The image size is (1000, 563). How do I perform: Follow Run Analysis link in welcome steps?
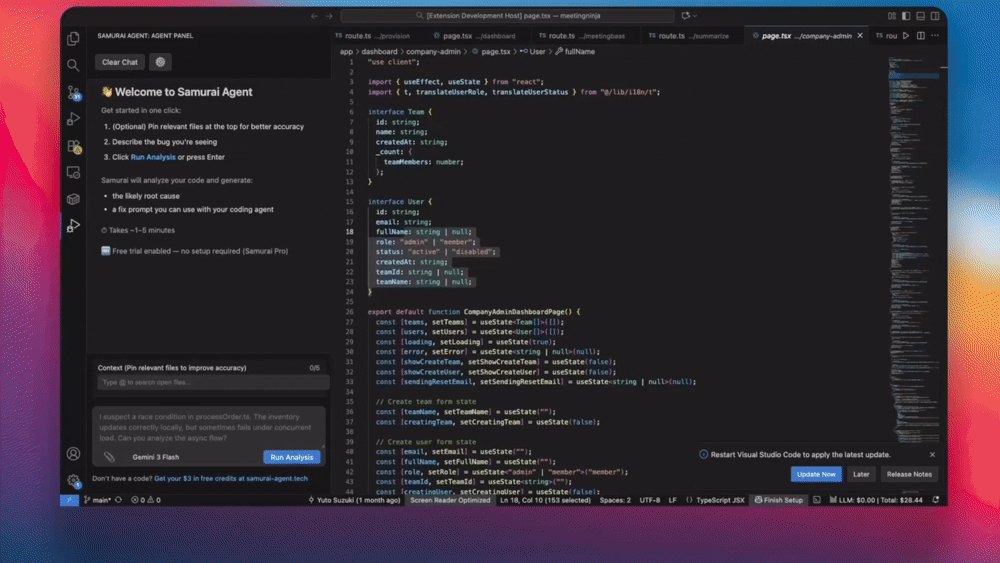[153, 157]
